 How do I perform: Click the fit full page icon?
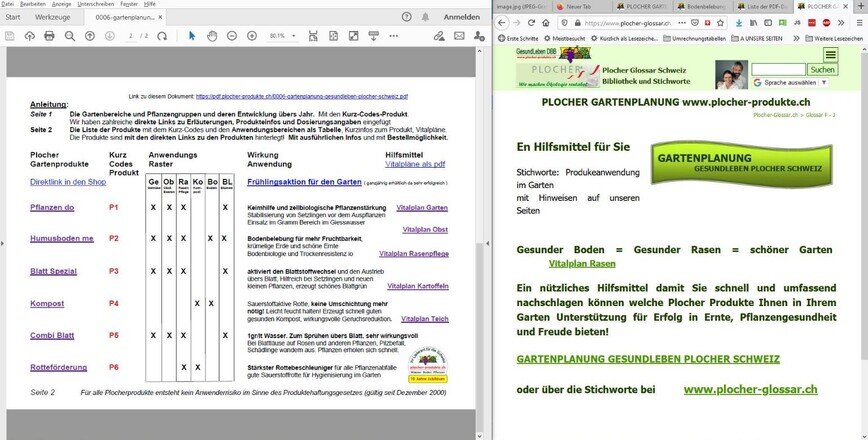click(333, 36)
